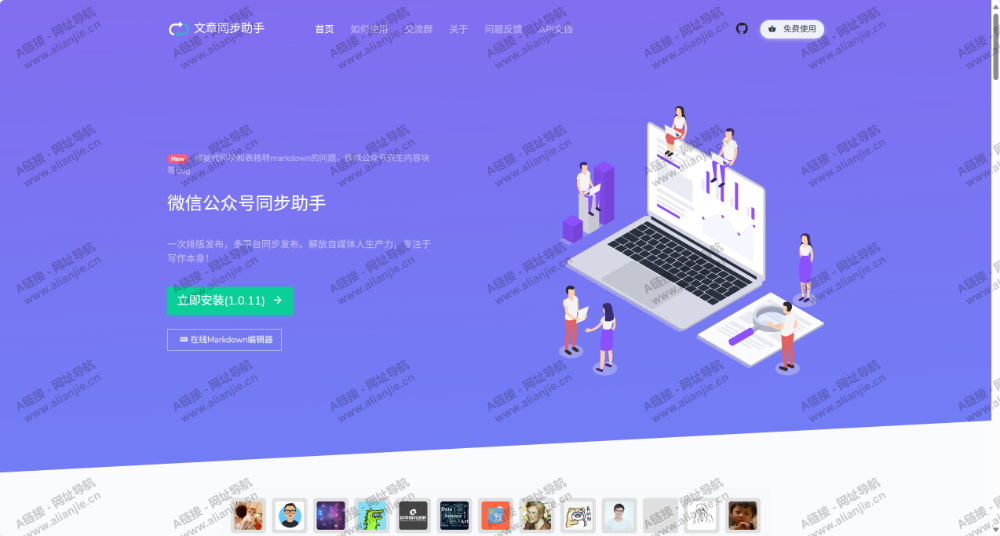Click the line-sketch drawing avatar

pyautogui.click(x=702, y=516)
